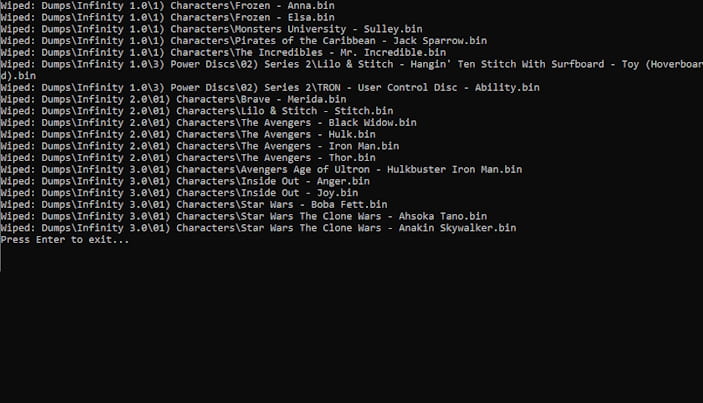703x403 pixels.
Task: Select the Anakin Skywalker.bin output line
Action: coord(258,227)
